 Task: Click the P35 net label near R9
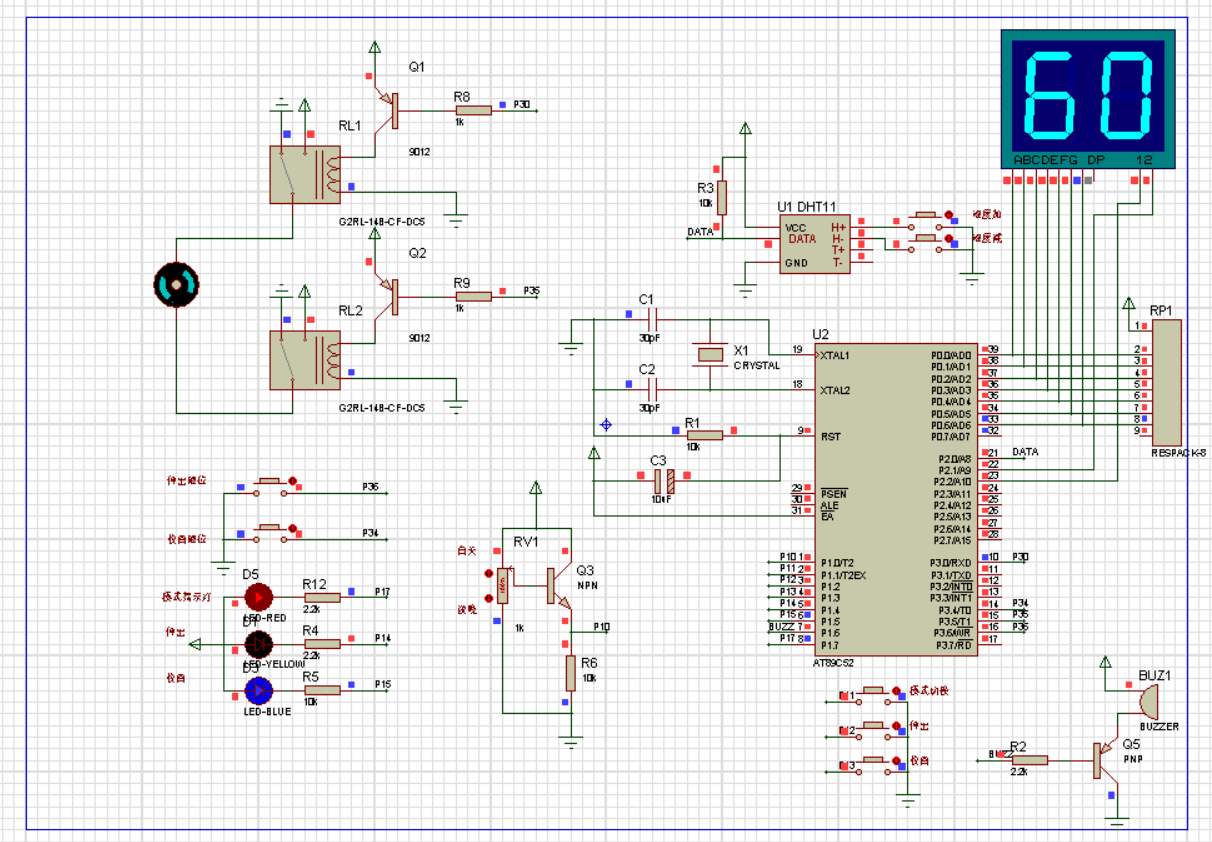click(x=532, y=290)
